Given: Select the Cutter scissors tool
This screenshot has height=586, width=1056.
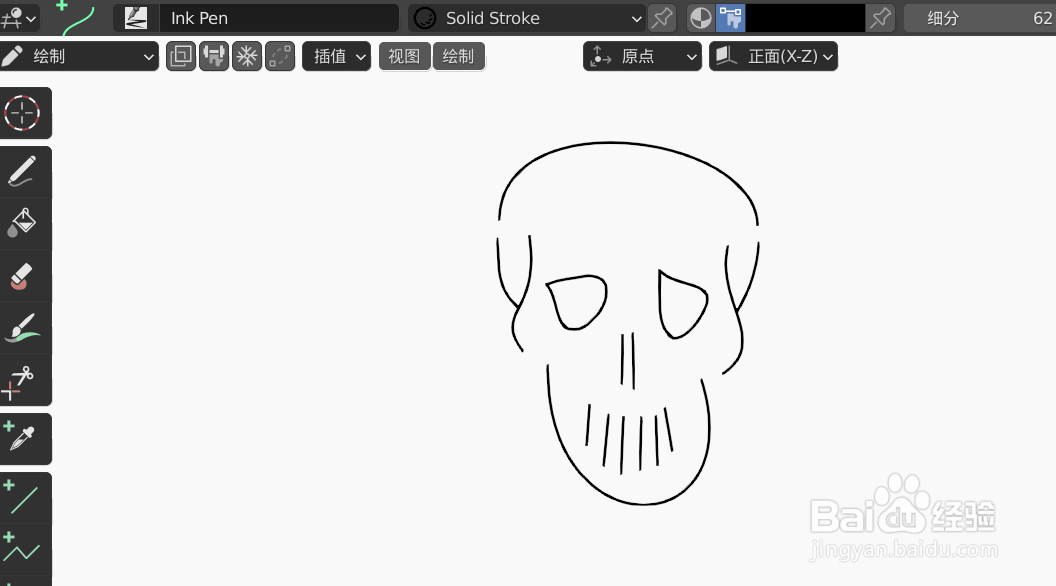Looking at the screenshot, I should tap(23, 381).
